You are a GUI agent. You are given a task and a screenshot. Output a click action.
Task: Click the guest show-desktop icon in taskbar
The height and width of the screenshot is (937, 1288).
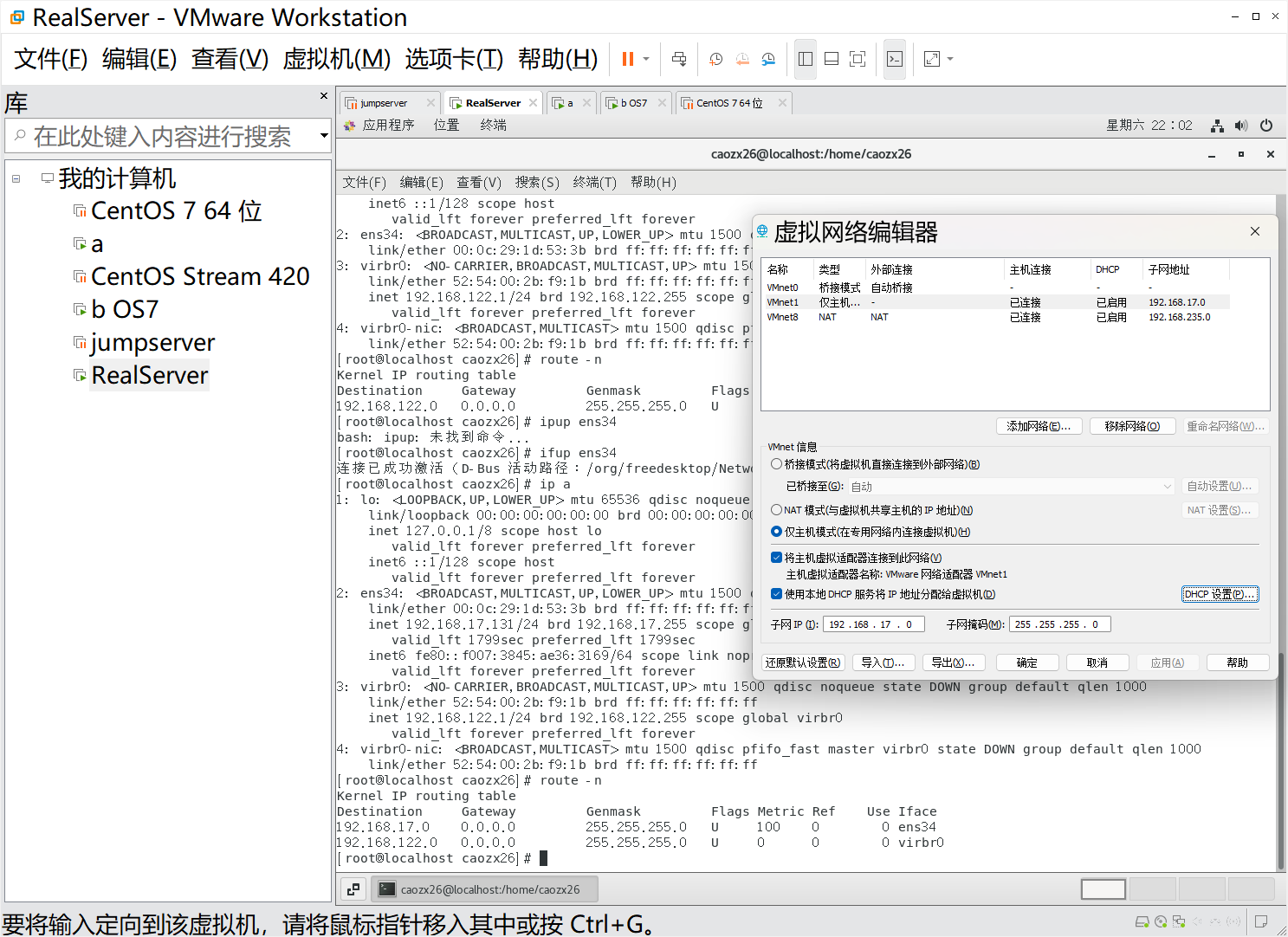(x=353, y=889)
